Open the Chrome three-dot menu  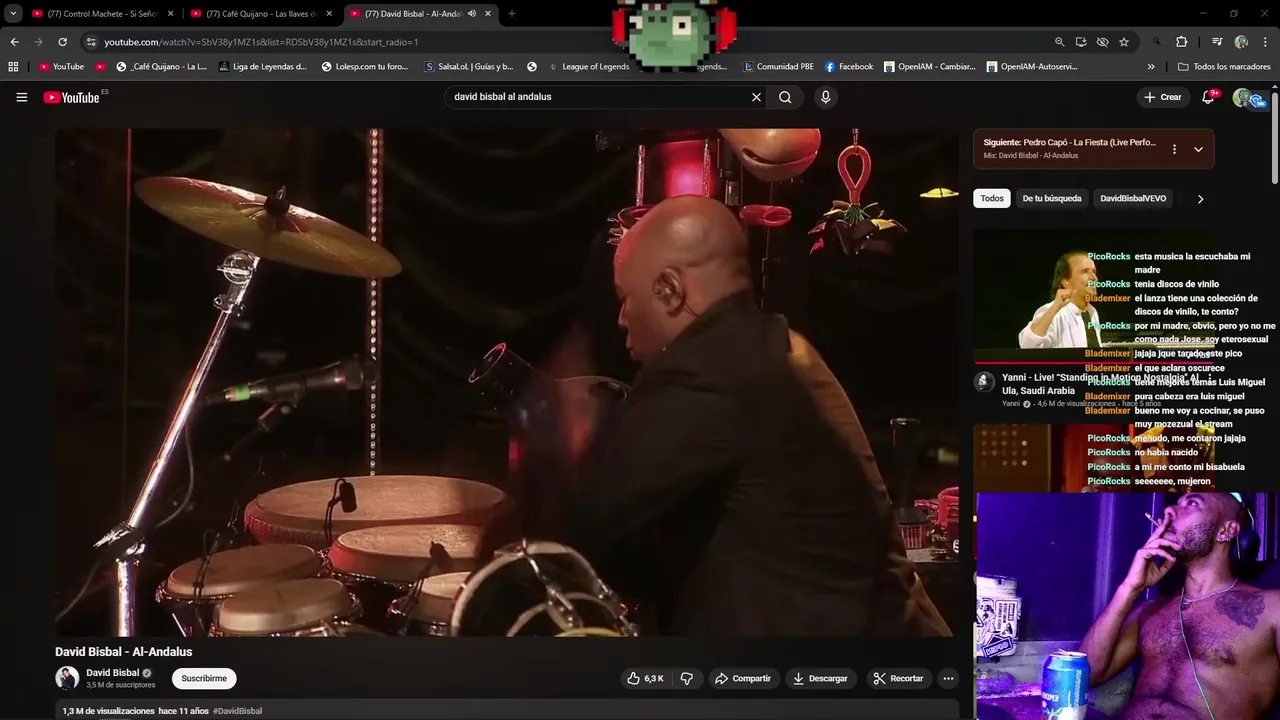pos(1266,42)
